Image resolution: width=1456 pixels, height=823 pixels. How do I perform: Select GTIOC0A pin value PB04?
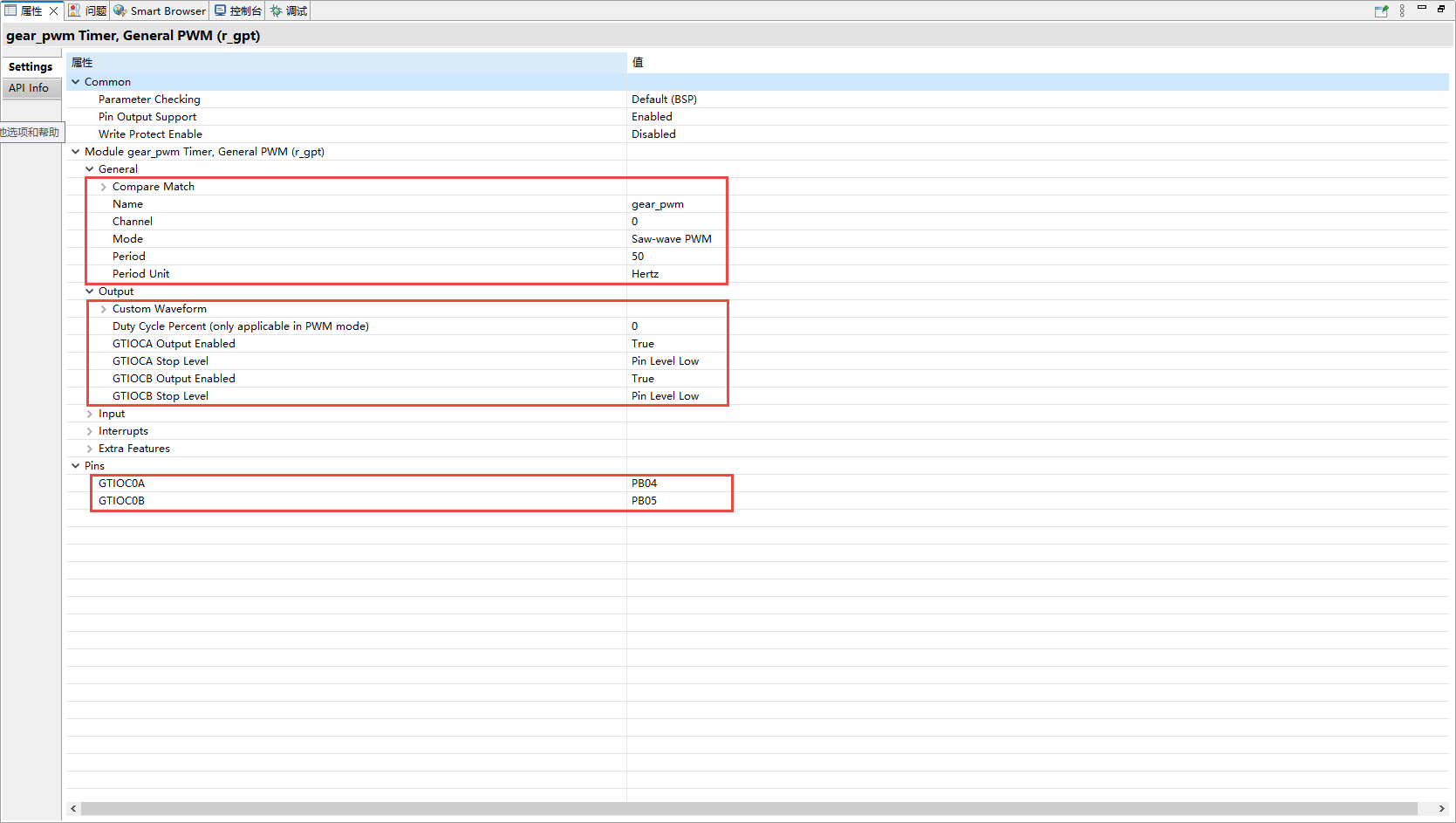644,484
